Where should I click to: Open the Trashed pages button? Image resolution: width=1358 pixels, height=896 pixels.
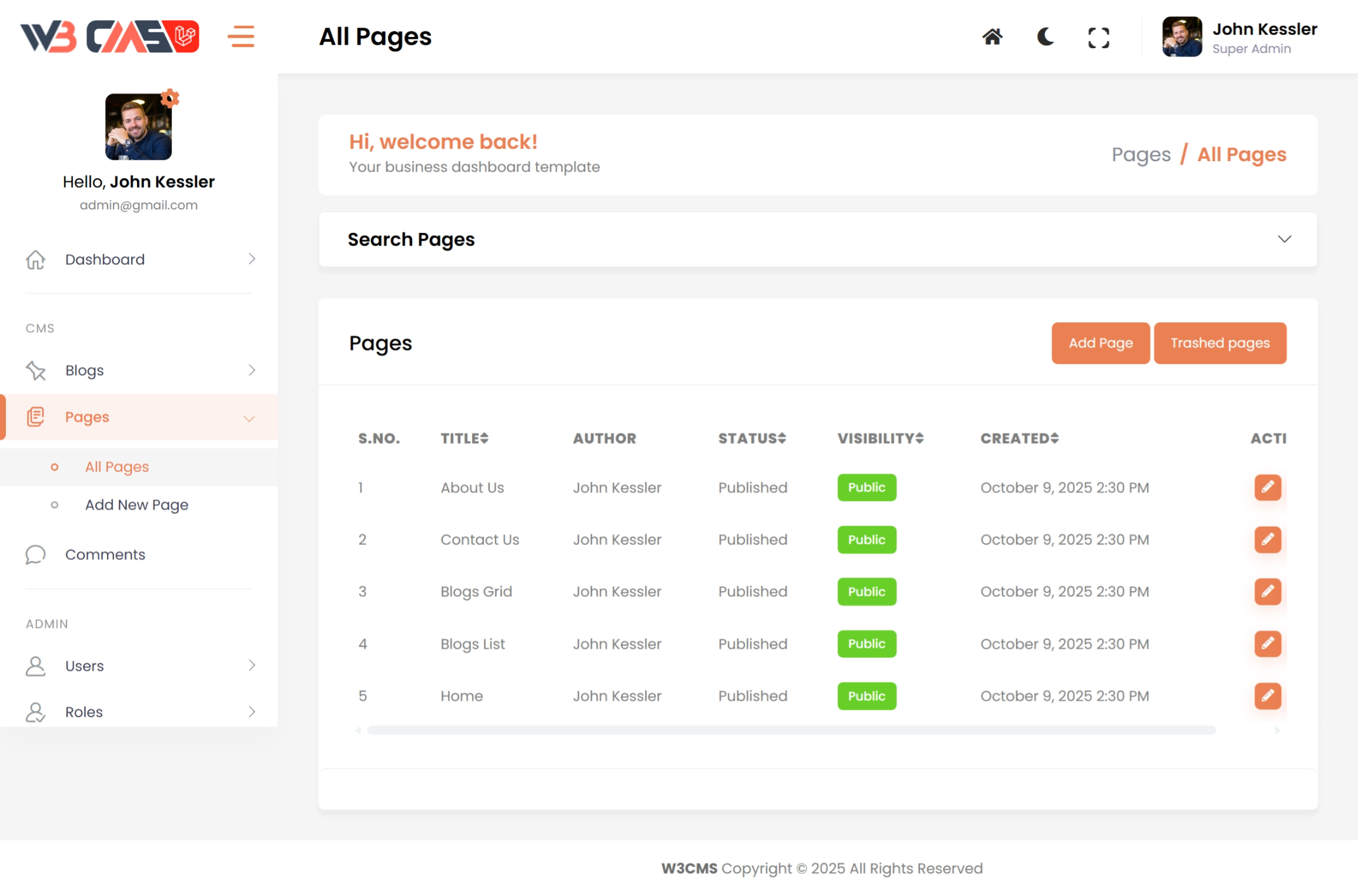pos(1219,343)
